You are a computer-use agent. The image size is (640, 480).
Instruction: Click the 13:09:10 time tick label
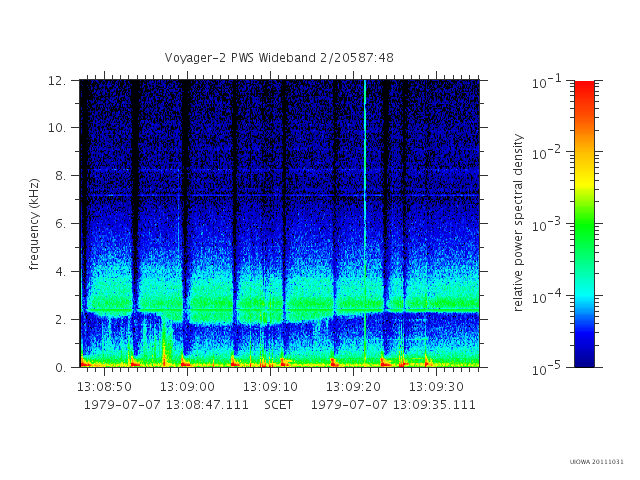271,387
